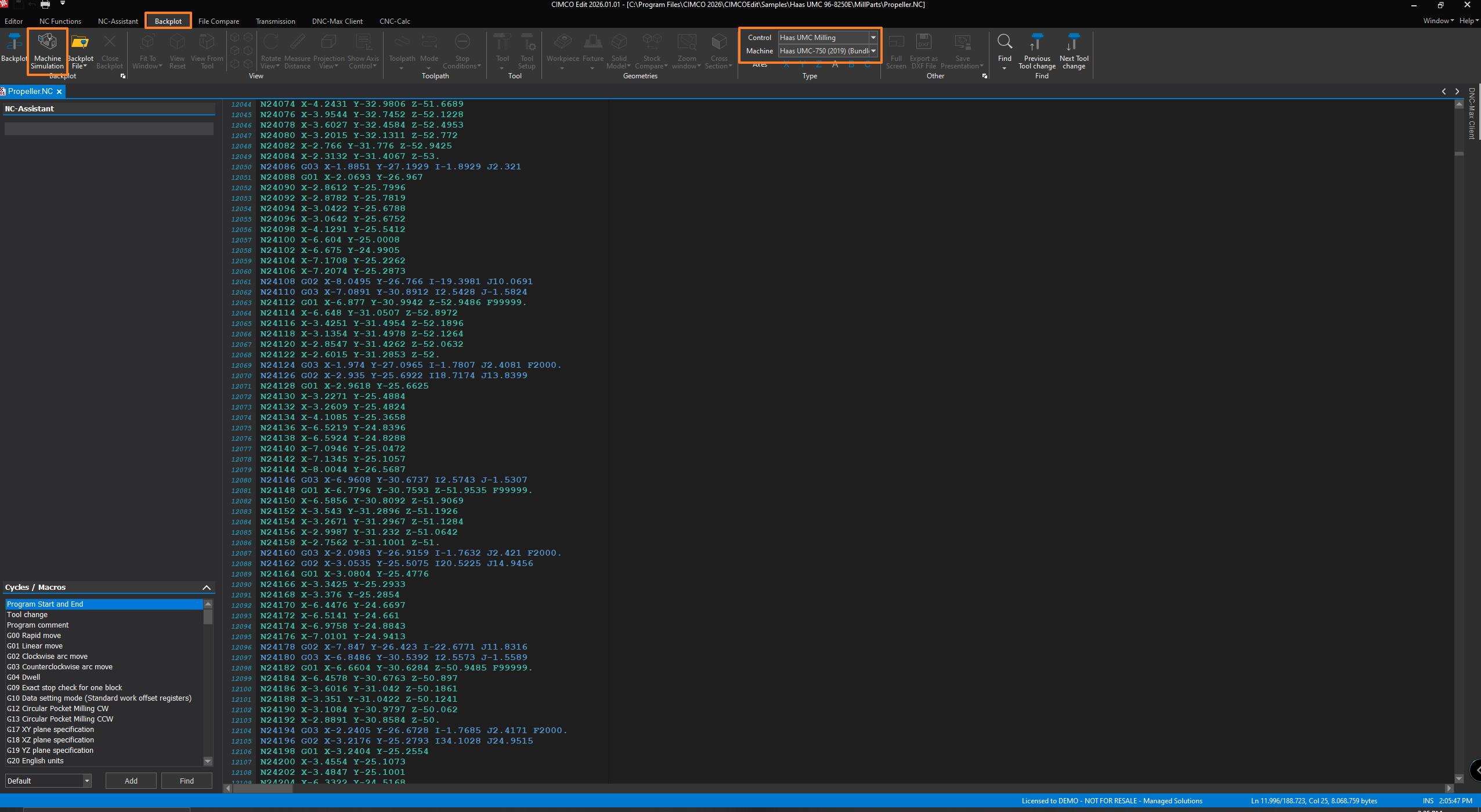The width and height of the screenshot is (1481, 812).
Task: Open the Machine selection dropdown
Action: [x=873, y=51]
